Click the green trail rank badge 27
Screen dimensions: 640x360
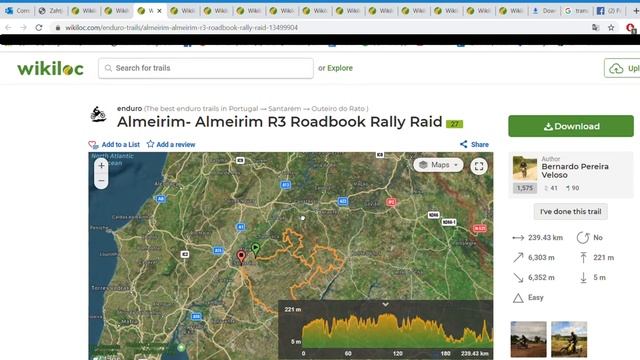pyautogui.click(x=454, y=124)
